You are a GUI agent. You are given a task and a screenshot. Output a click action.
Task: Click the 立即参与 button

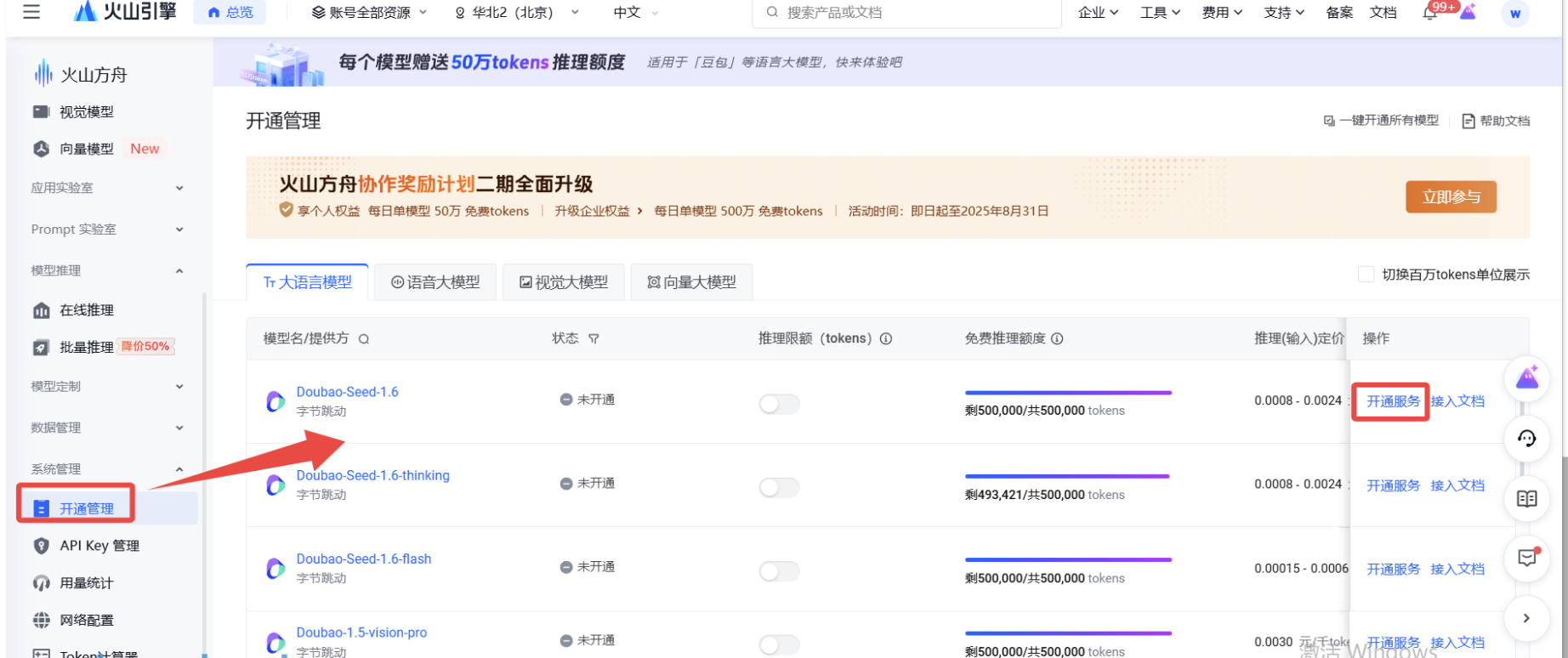[x=1451, y=197]
